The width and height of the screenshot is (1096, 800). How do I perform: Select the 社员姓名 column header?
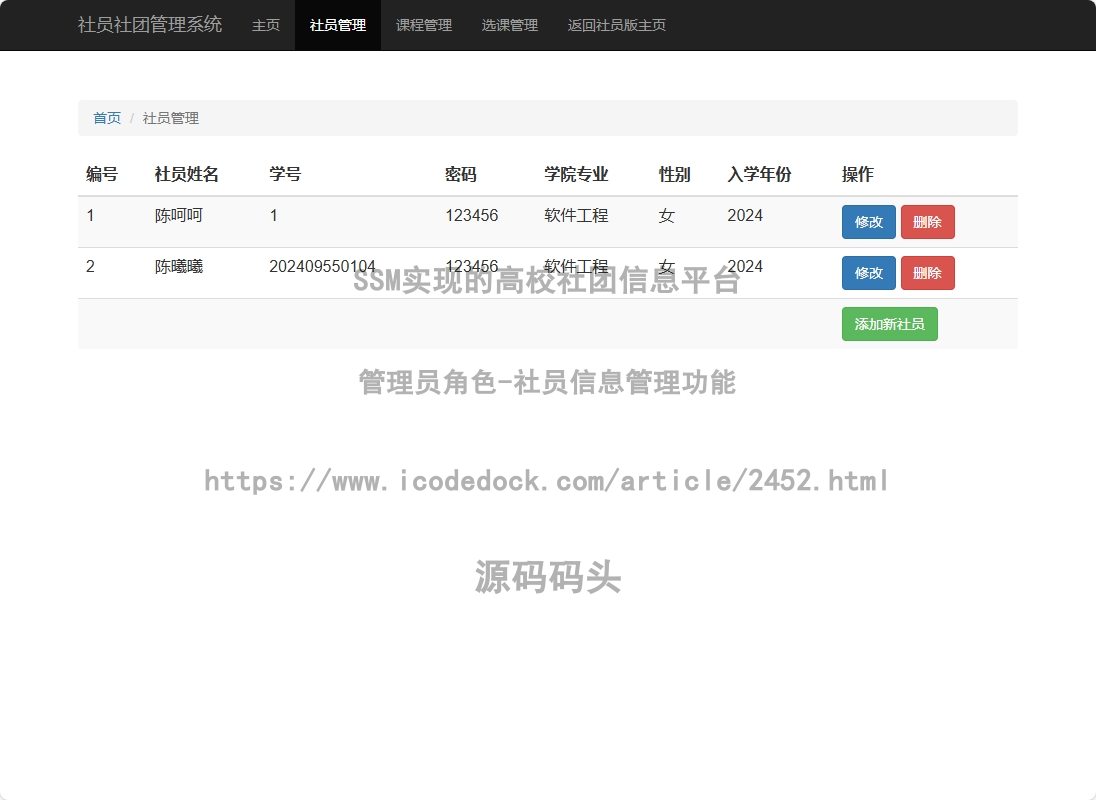pyautogui.click(x=187, y=174)
